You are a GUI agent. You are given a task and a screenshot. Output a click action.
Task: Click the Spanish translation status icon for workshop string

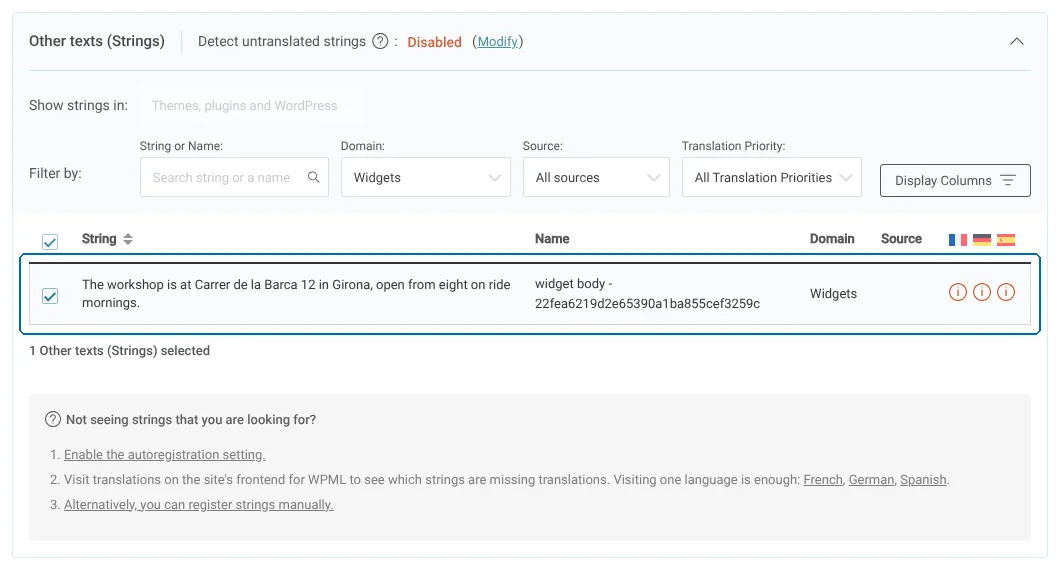pyautogui.click(x=1006, y=292)
